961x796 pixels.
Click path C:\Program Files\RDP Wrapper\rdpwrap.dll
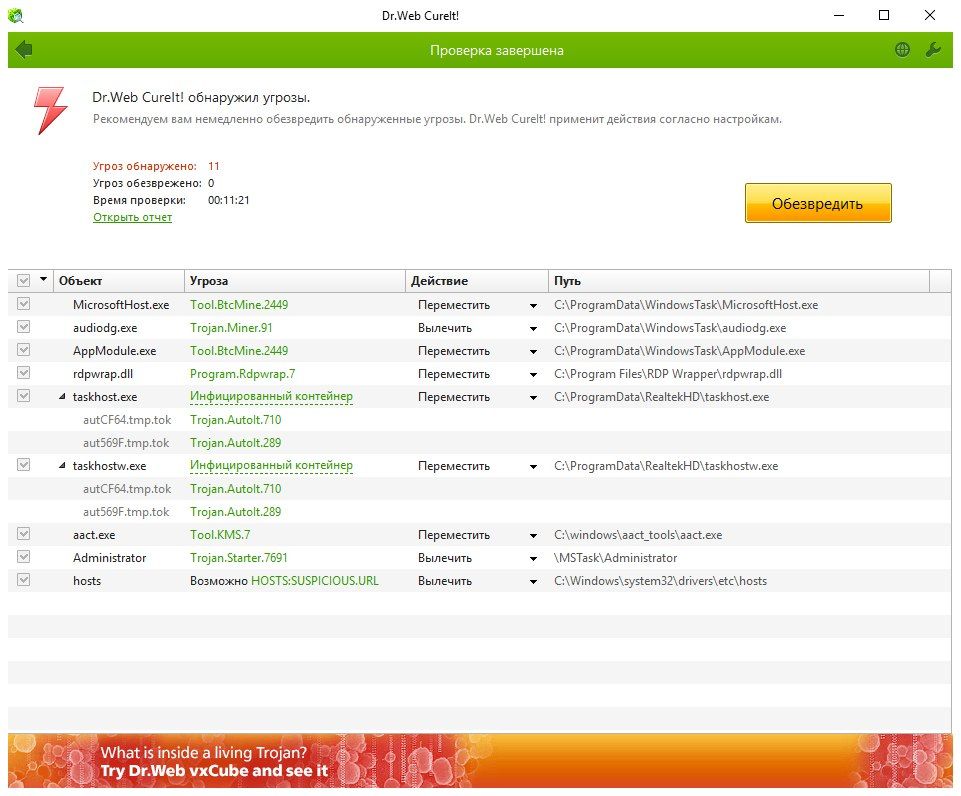tap(668, 374)
